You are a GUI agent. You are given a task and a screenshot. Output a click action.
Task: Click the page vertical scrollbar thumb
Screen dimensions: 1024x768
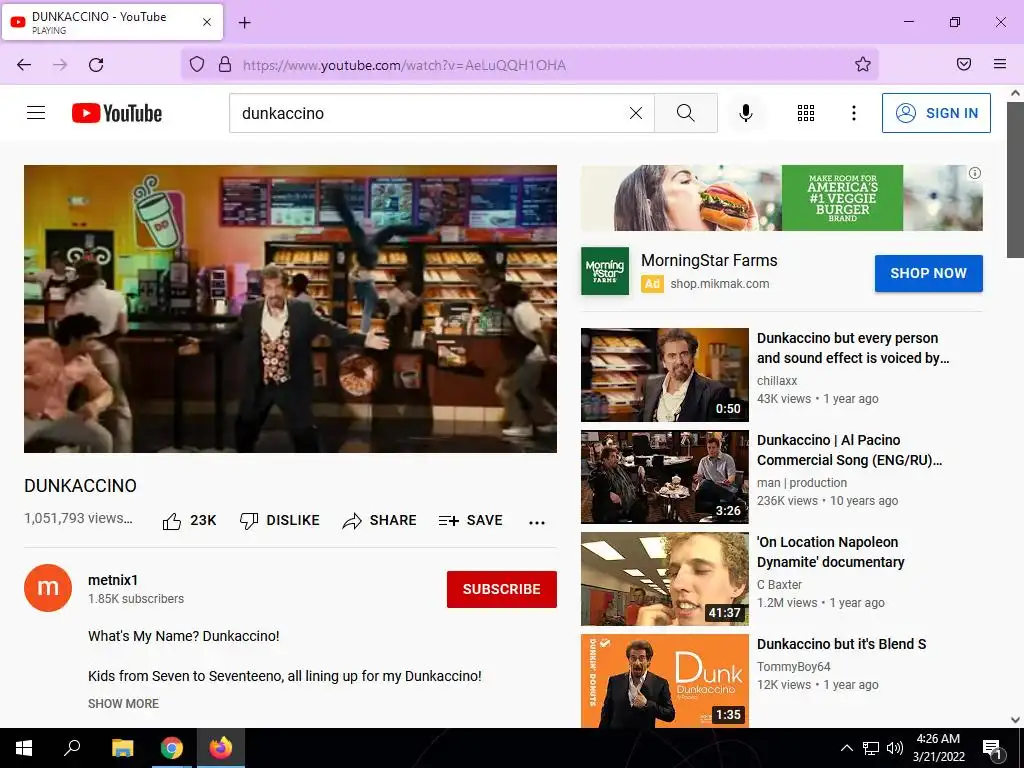click(1015, 180)
